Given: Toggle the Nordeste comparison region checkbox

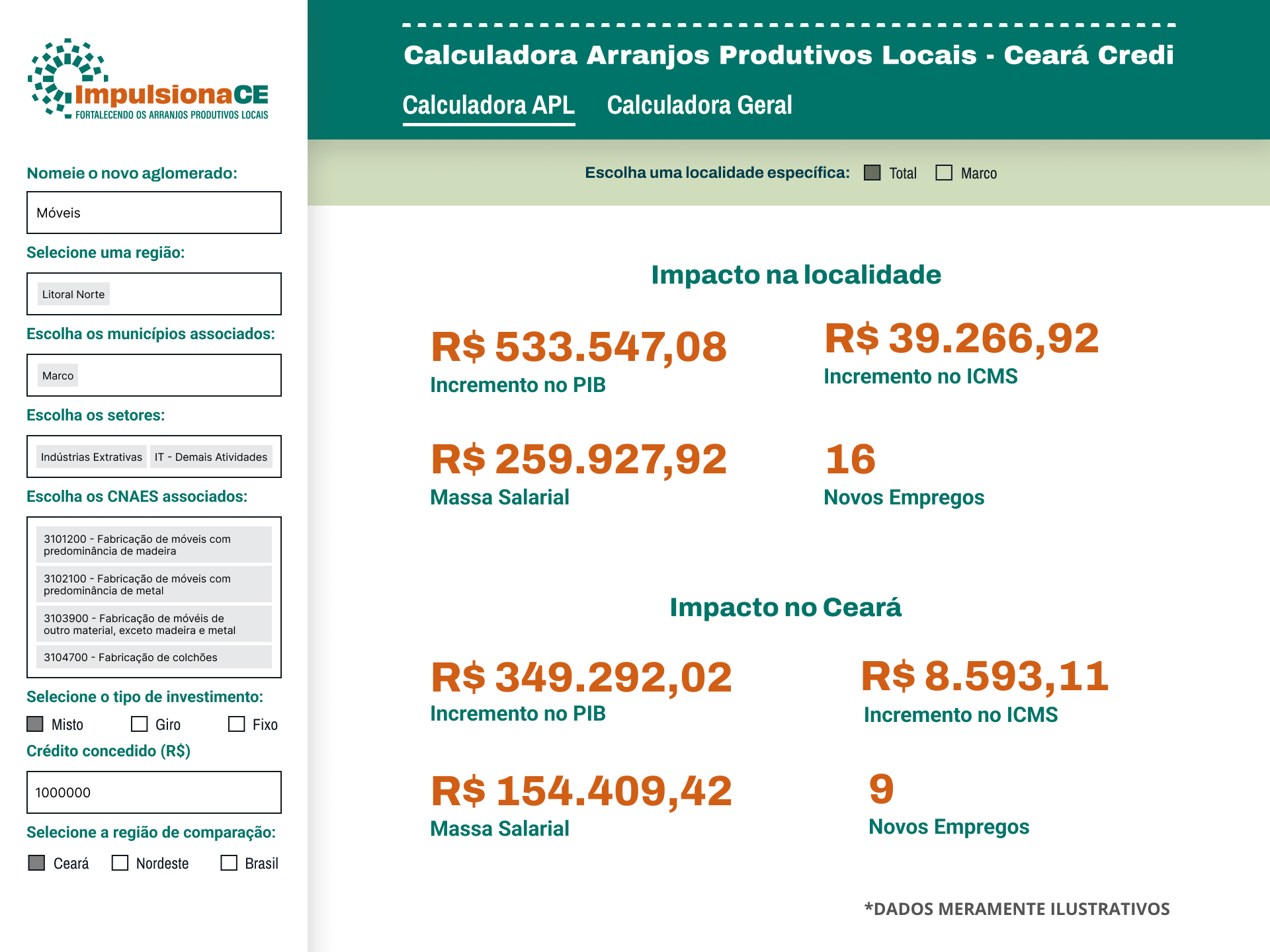Looking at the screenshot, I should pyautogui.click(x=120, y=863).
